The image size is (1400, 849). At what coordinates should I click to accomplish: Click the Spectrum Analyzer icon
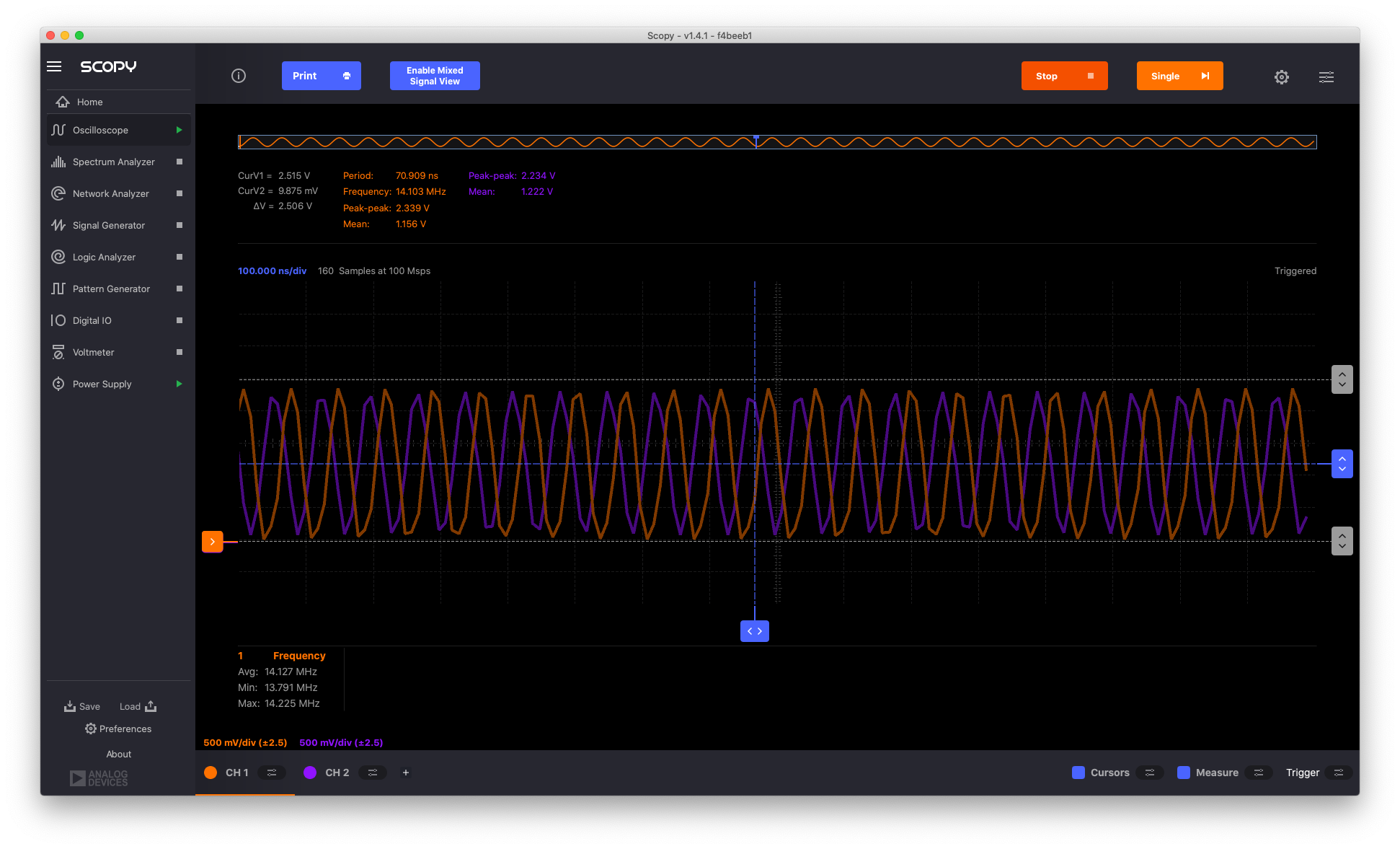(x=57, y=161)
